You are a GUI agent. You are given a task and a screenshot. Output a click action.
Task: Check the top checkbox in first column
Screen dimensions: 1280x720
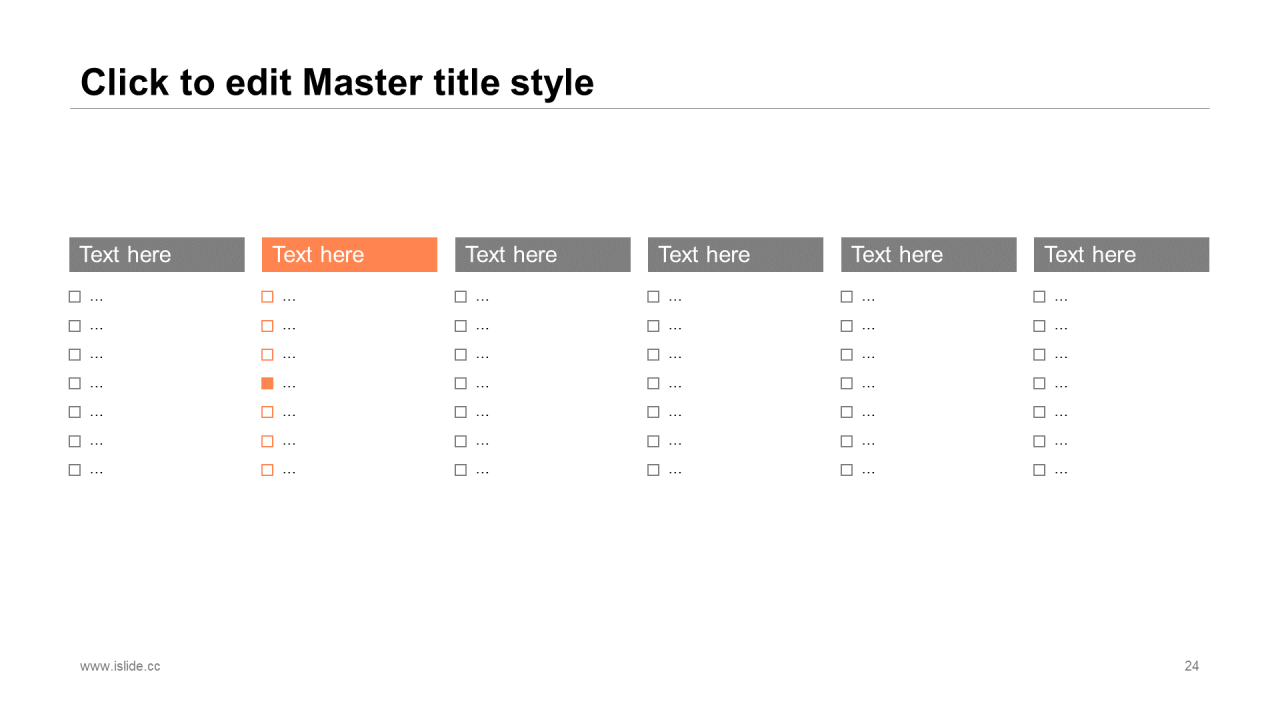coord(74,297)
